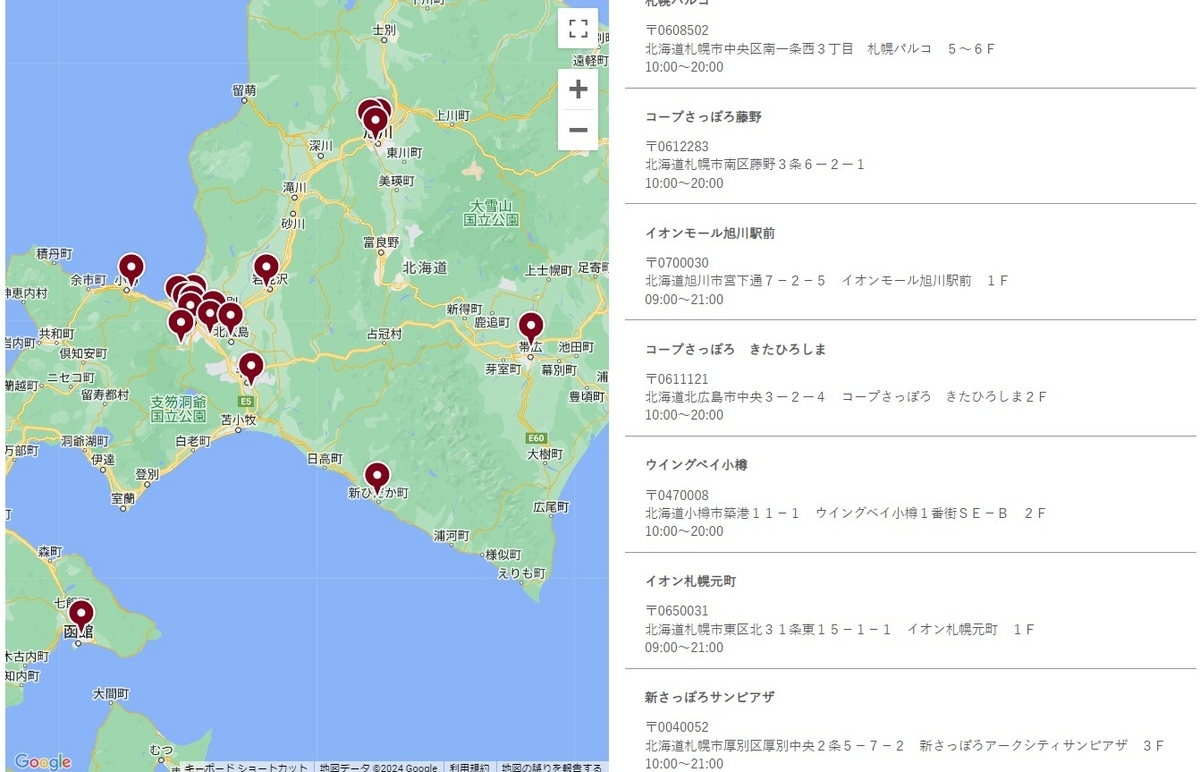Screen dimensions: 1200x772
Task: Click the 苫小牧 label on map
Action: point(238,419)
